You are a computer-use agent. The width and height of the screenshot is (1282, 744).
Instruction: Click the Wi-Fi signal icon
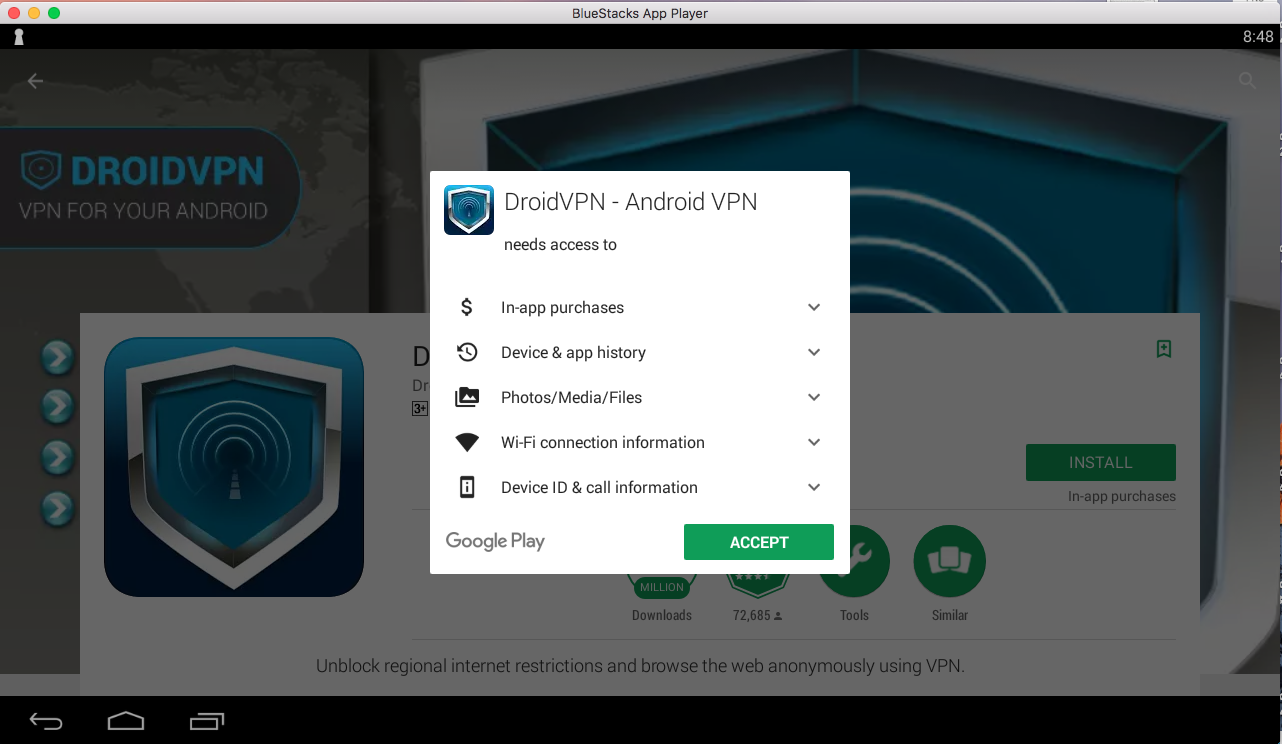coord(467,442)
